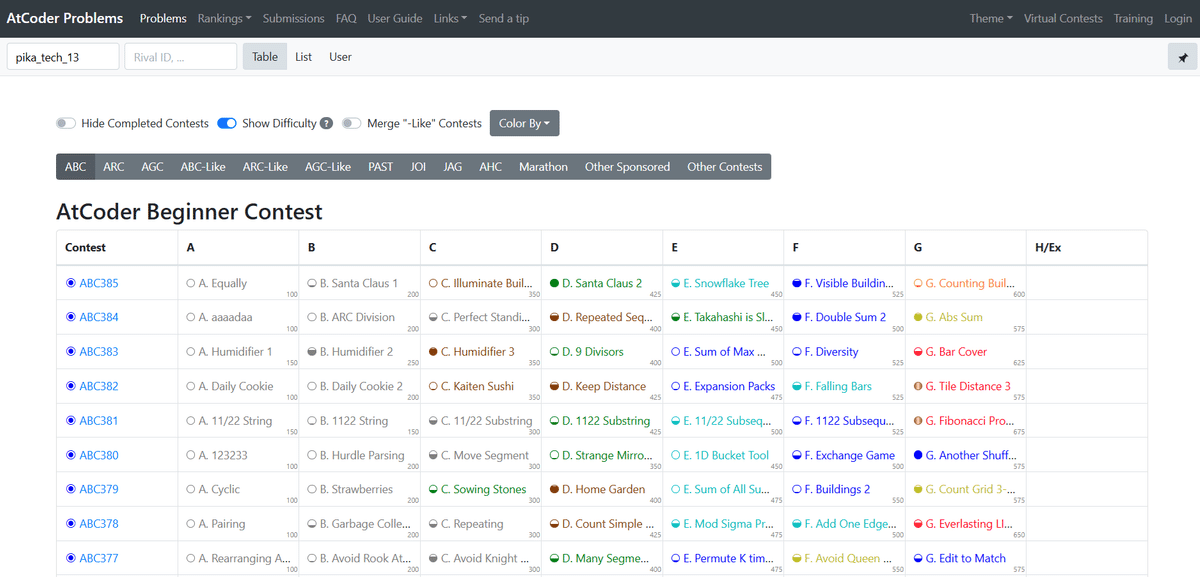The image size is (1200, 577).
Task: Open the Virtual Contests link
Action: [x=1063, y=18]
